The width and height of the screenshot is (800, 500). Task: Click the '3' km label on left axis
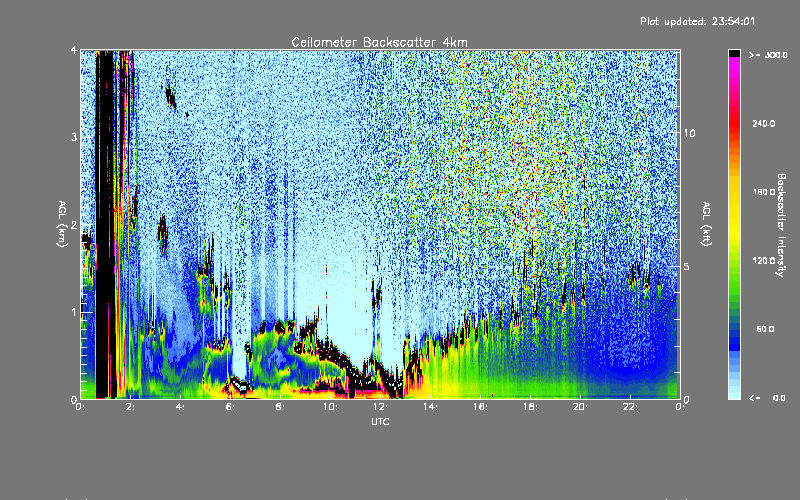[x=74, y=137]
